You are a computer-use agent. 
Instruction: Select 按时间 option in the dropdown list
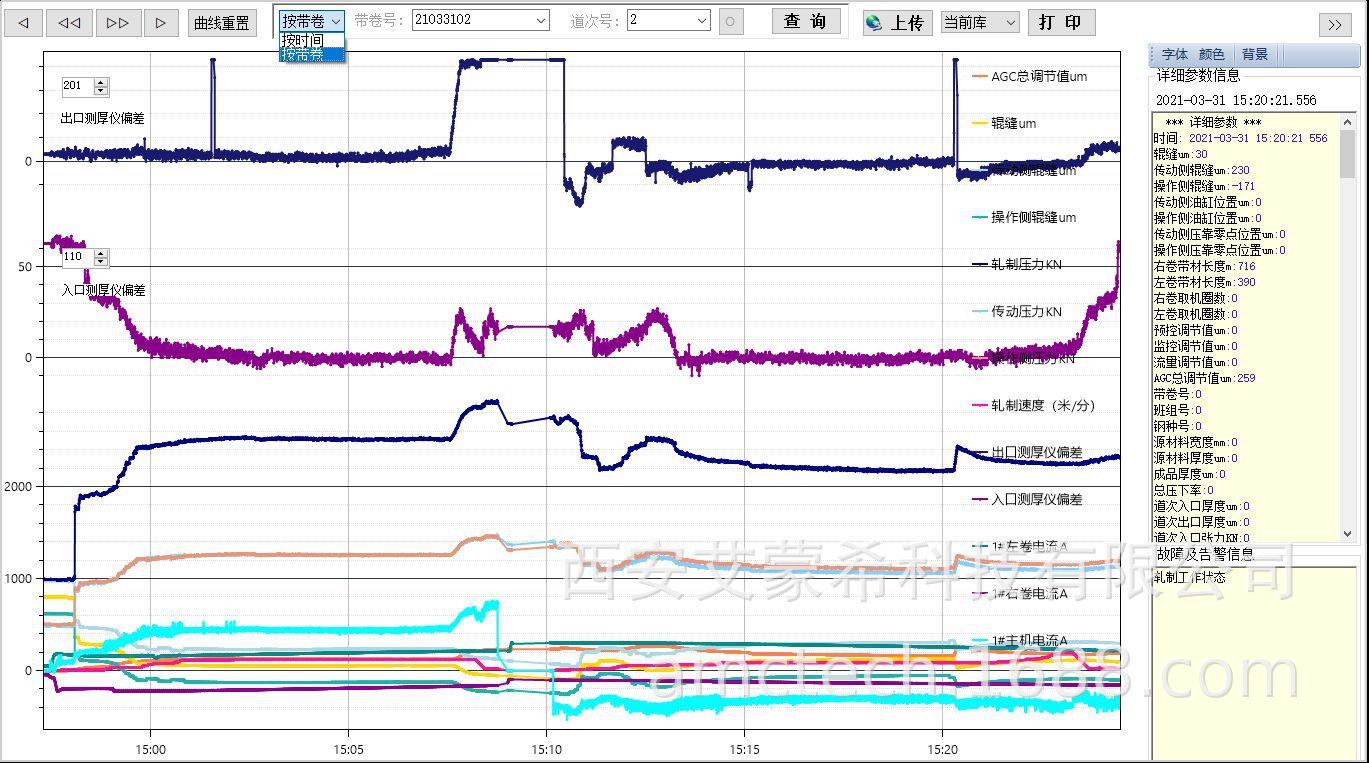point(304,40)
